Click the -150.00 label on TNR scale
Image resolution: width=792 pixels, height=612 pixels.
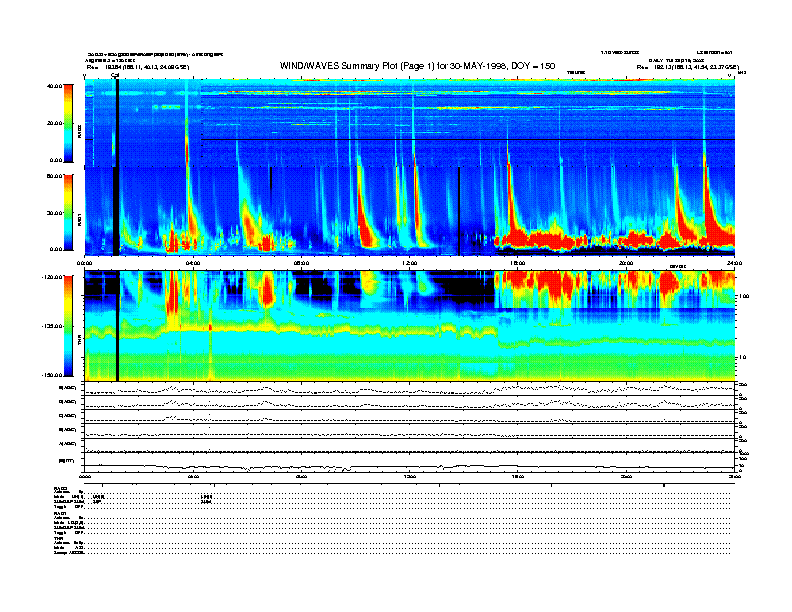[x=52, y=375]
